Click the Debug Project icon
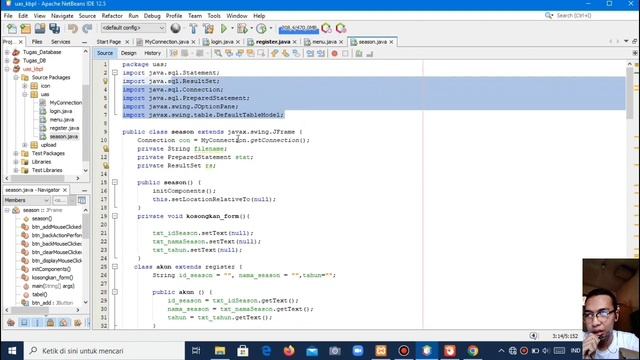This screenshot has width=640, height=360. 242,28
